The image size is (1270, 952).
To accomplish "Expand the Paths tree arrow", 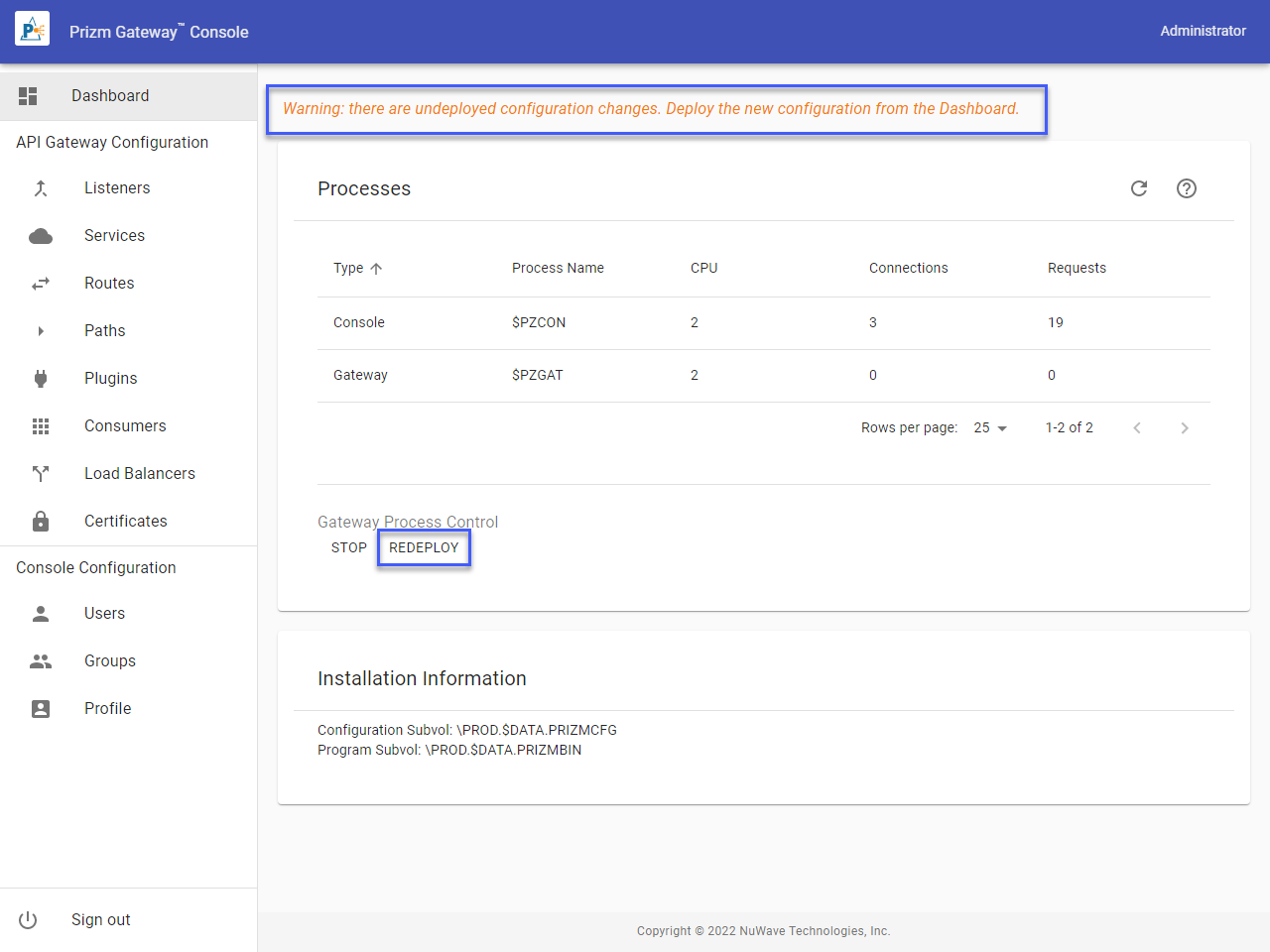I will [x=41, y=331].
